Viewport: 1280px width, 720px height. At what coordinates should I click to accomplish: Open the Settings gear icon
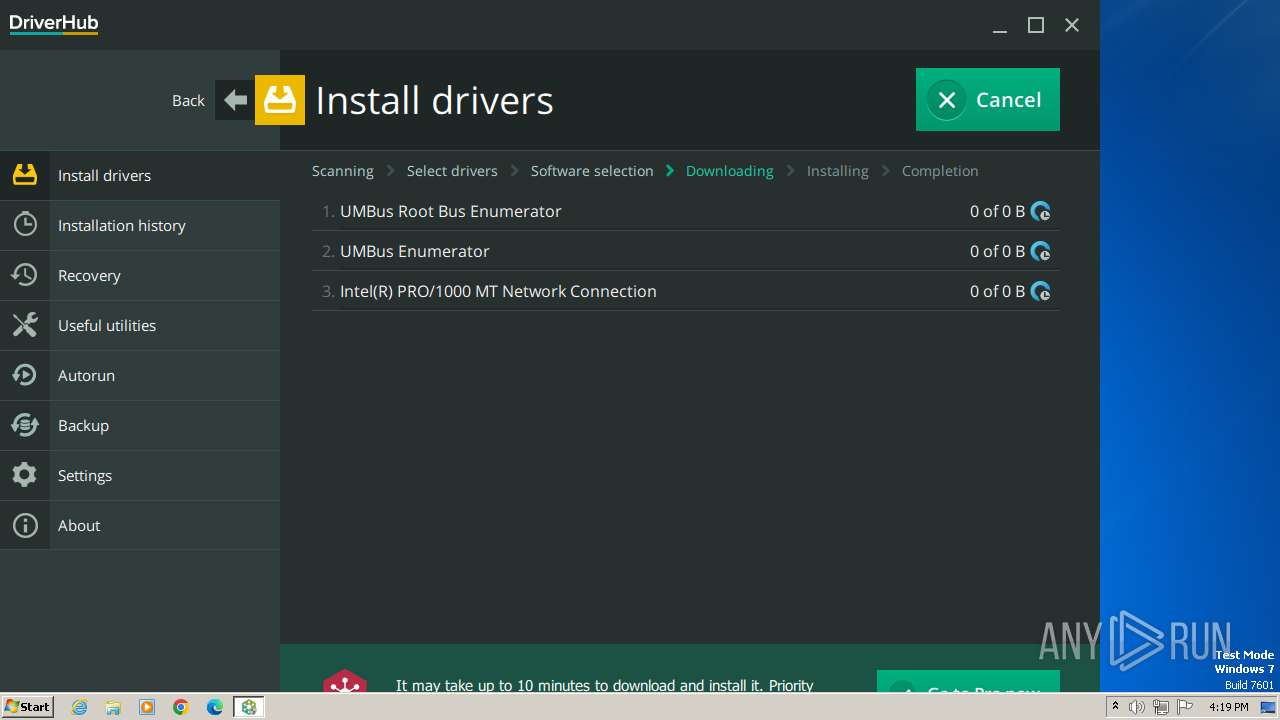pyautogui.click(x=25, y=475)
